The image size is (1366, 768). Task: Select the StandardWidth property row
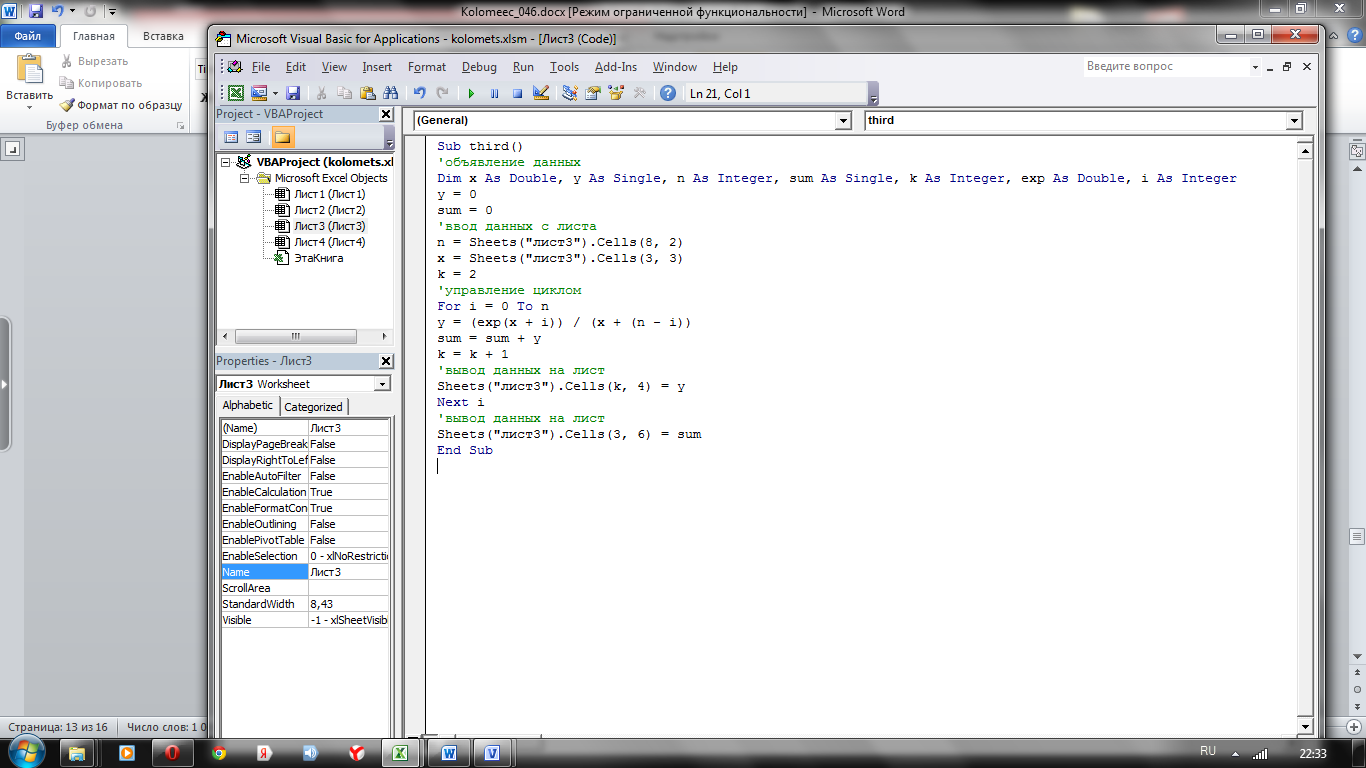305,604
